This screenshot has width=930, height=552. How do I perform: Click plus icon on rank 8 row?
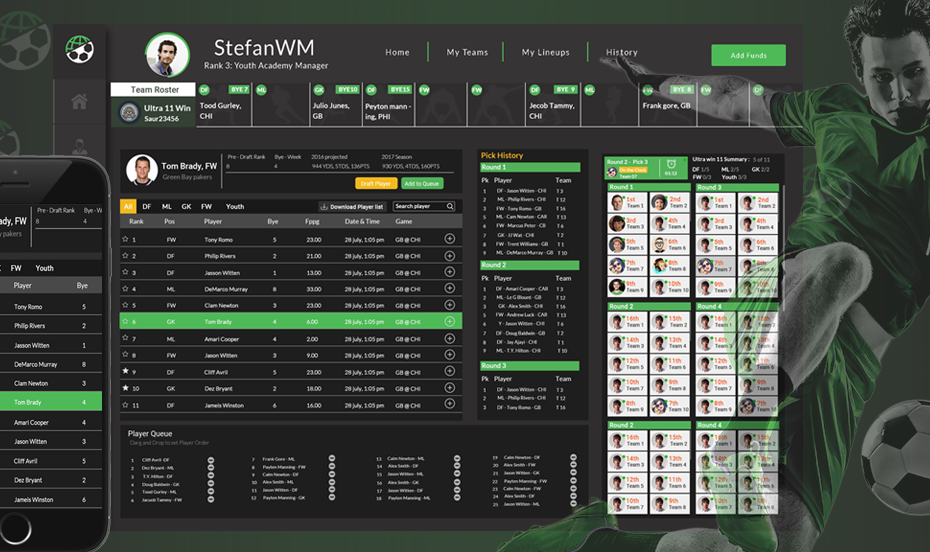(x=450, y=355)
